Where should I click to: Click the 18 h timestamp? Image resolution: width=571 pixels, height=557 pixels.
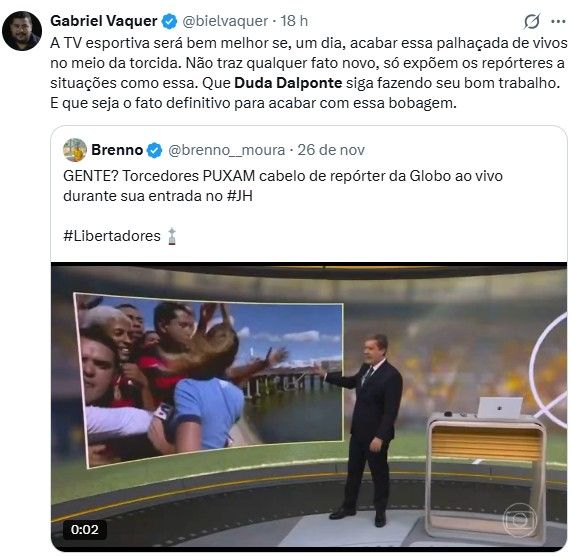click(294, 21)
